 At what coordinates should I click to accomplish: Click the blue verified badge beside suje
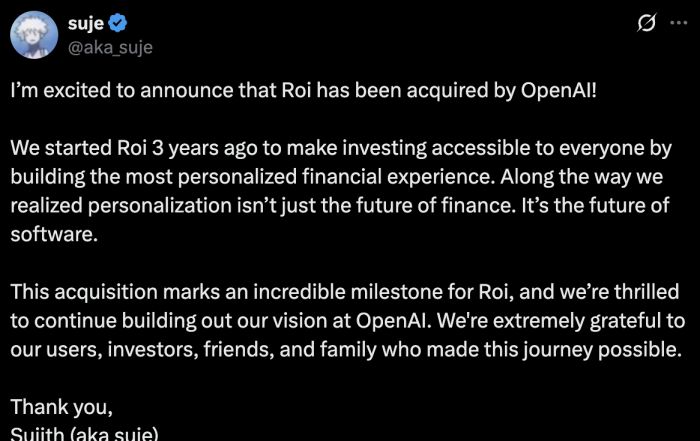coord(117,22)
